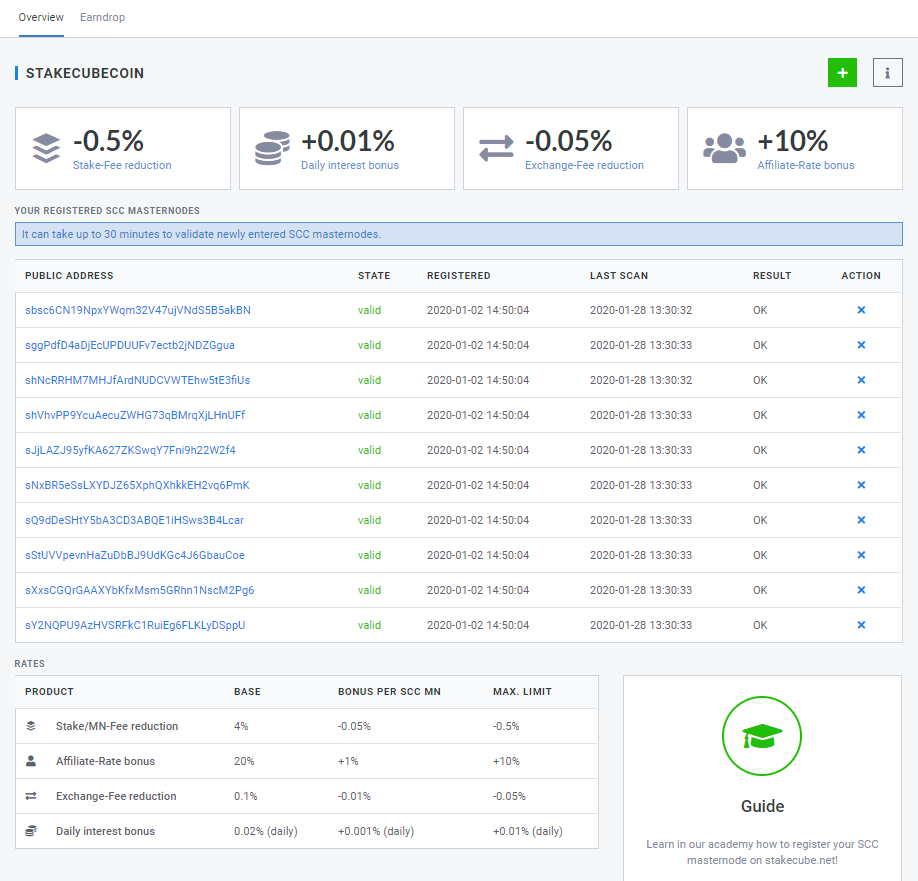Image resolution: width=918 pixels, height=881 pixels.
Task: Remove masternode sJjLAZJ95yfKA627ZKSwqY7Fni9h22W2f4
Action: pos(861,450)
